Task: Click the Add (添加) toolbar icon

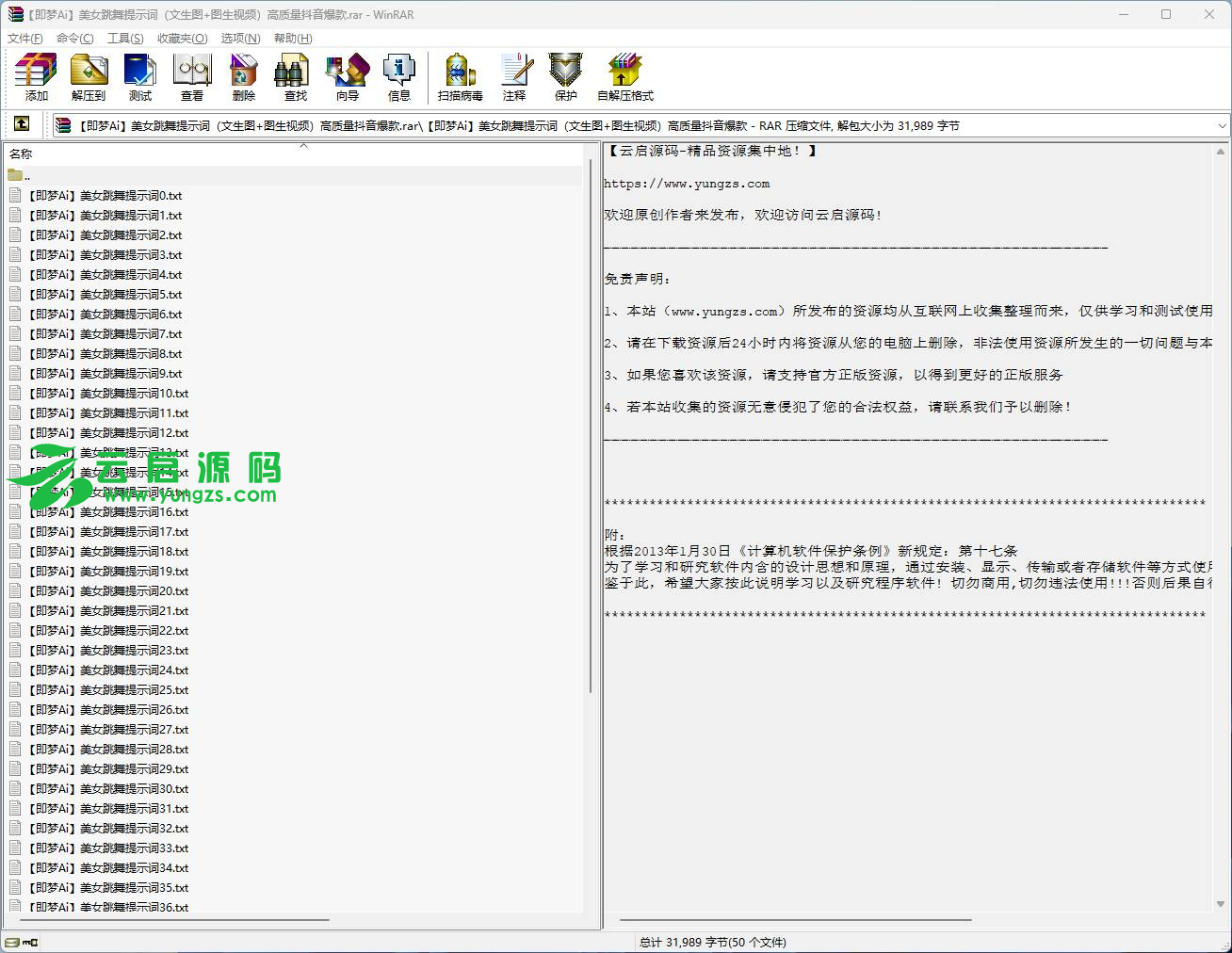Action: coord(36,77)
